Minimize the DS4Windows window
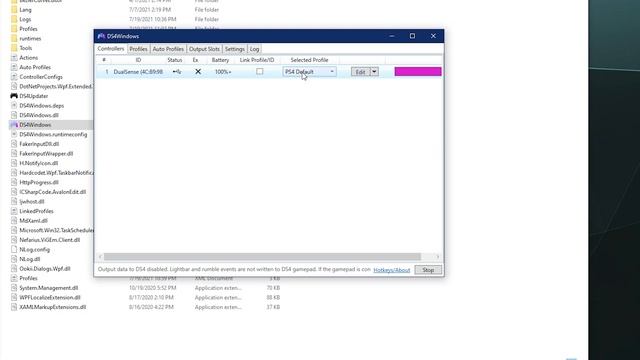The image size is (640, 360). (x=392, y=36)
